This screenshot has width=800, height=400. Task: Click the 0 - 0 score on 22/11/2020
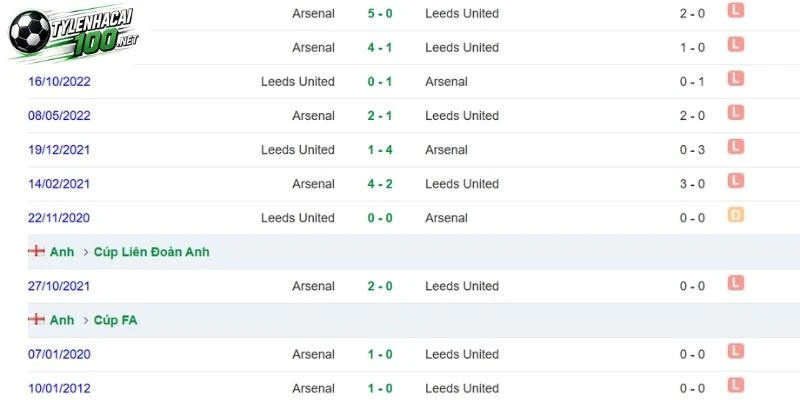(x=380, y=218)
